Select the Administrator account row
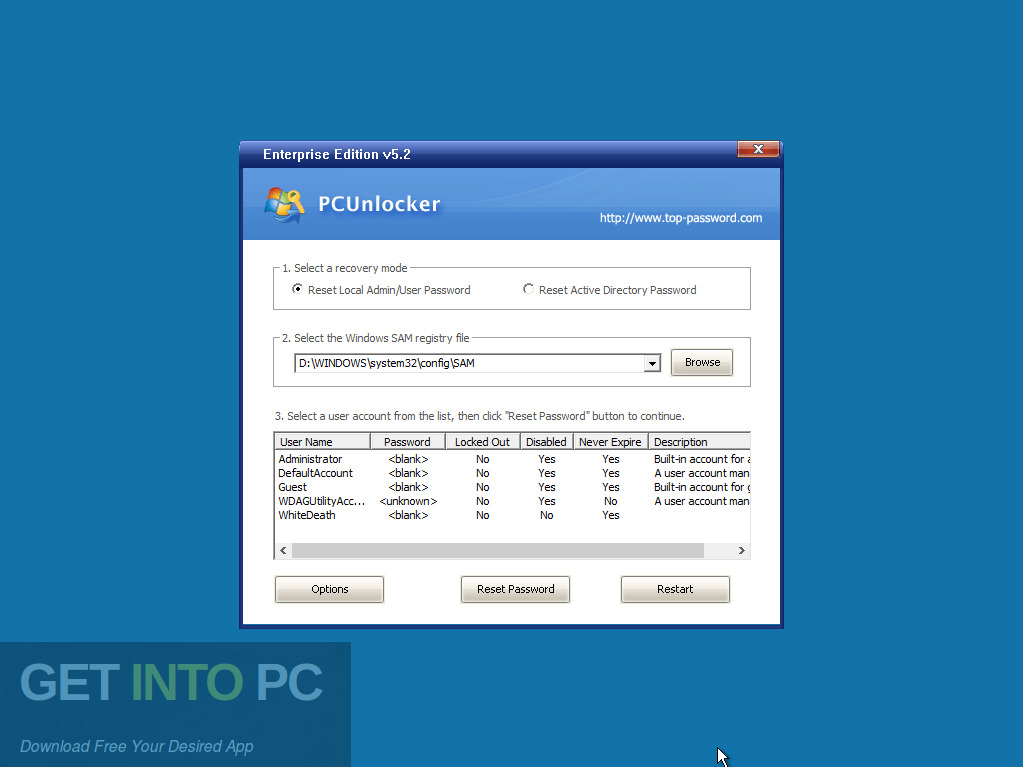1023x767 pixels. click(x=513, y=459)
